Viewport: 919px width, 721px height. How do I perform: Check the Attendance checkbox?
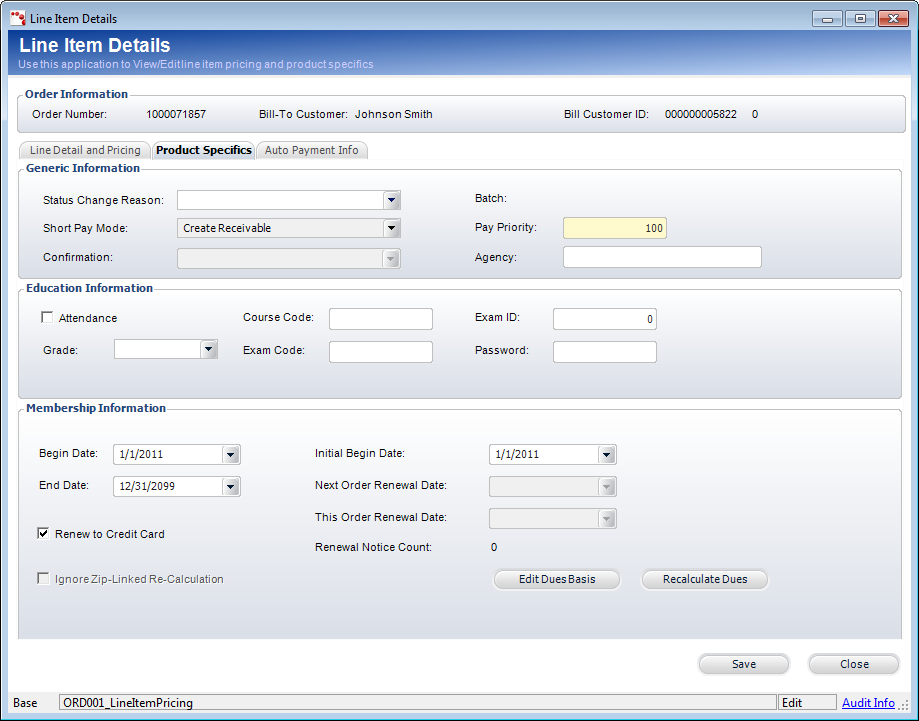pyautogui.click(x=46, y=318)
